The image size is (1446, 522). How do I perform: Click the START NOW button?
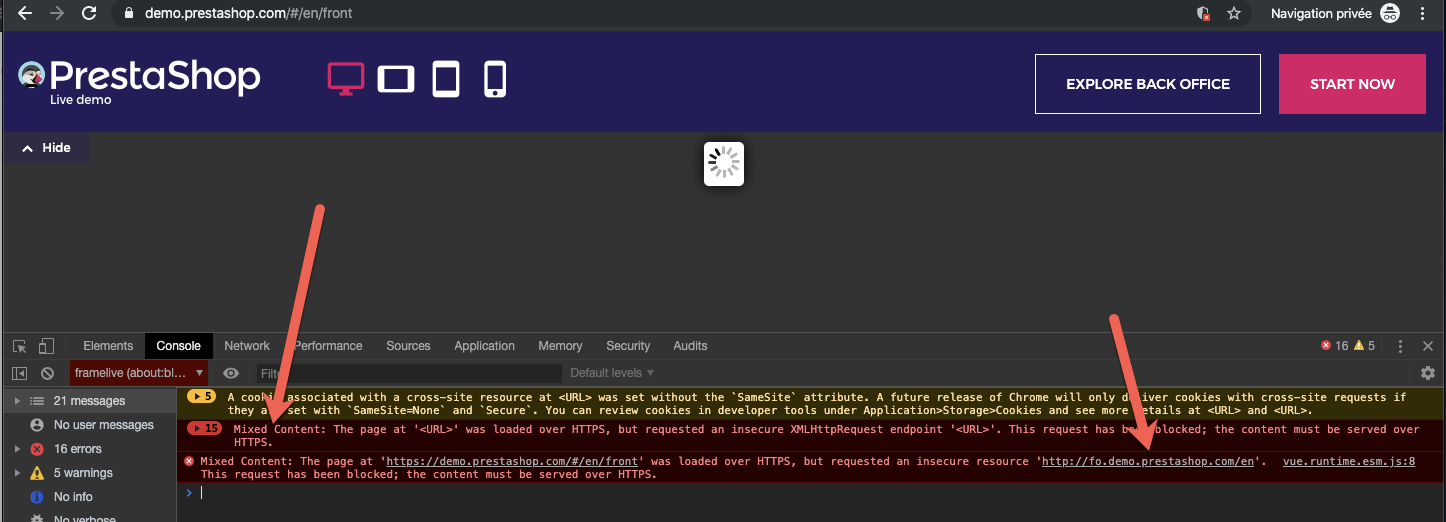[x=1352, y=84]
